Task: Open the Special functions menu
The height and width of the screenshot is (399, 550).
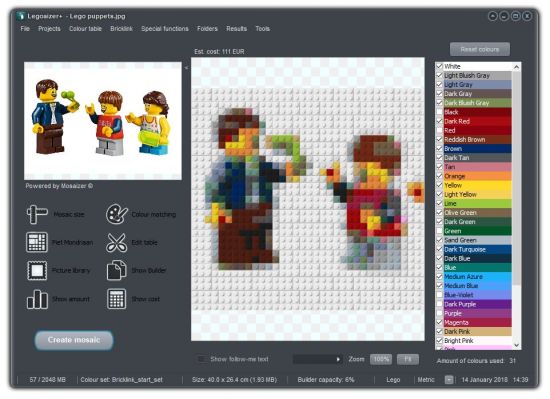Action: (x=165, y=29)
